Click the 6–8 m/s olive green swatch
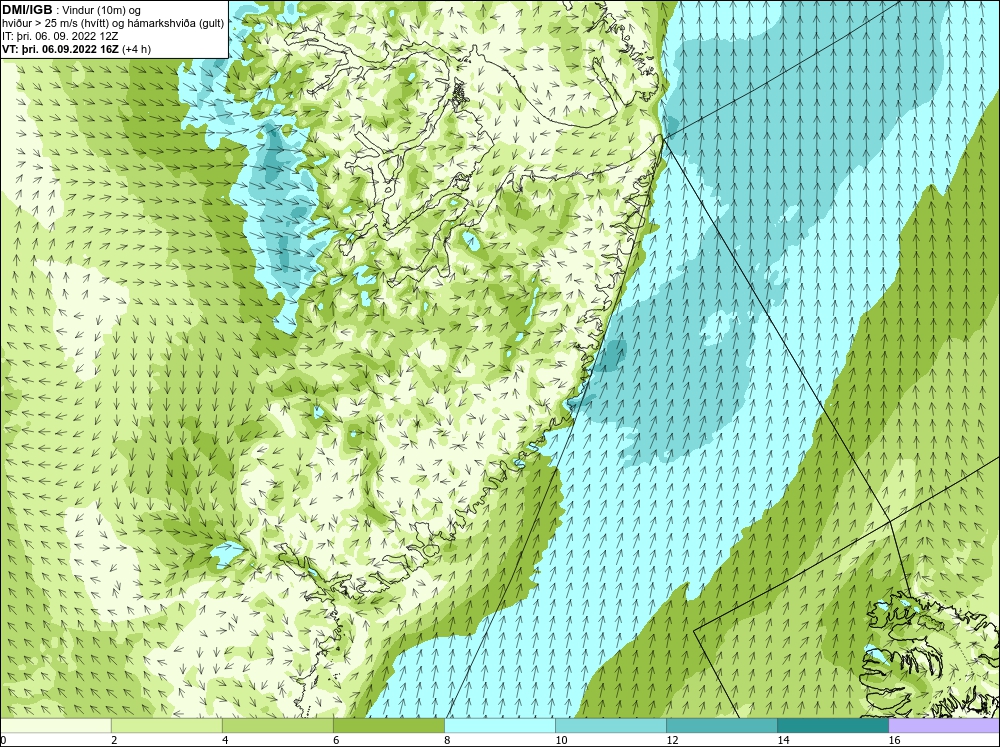Image resolution: width=1000 pixels, height=747 pixels. pyautogui.click(x=388, y=725)
